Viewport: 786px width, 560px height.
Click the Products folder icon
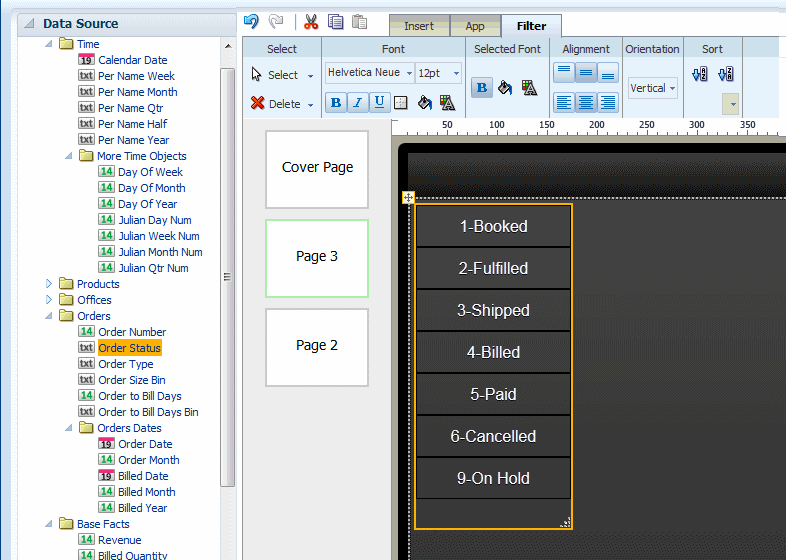tap(66, 284)
